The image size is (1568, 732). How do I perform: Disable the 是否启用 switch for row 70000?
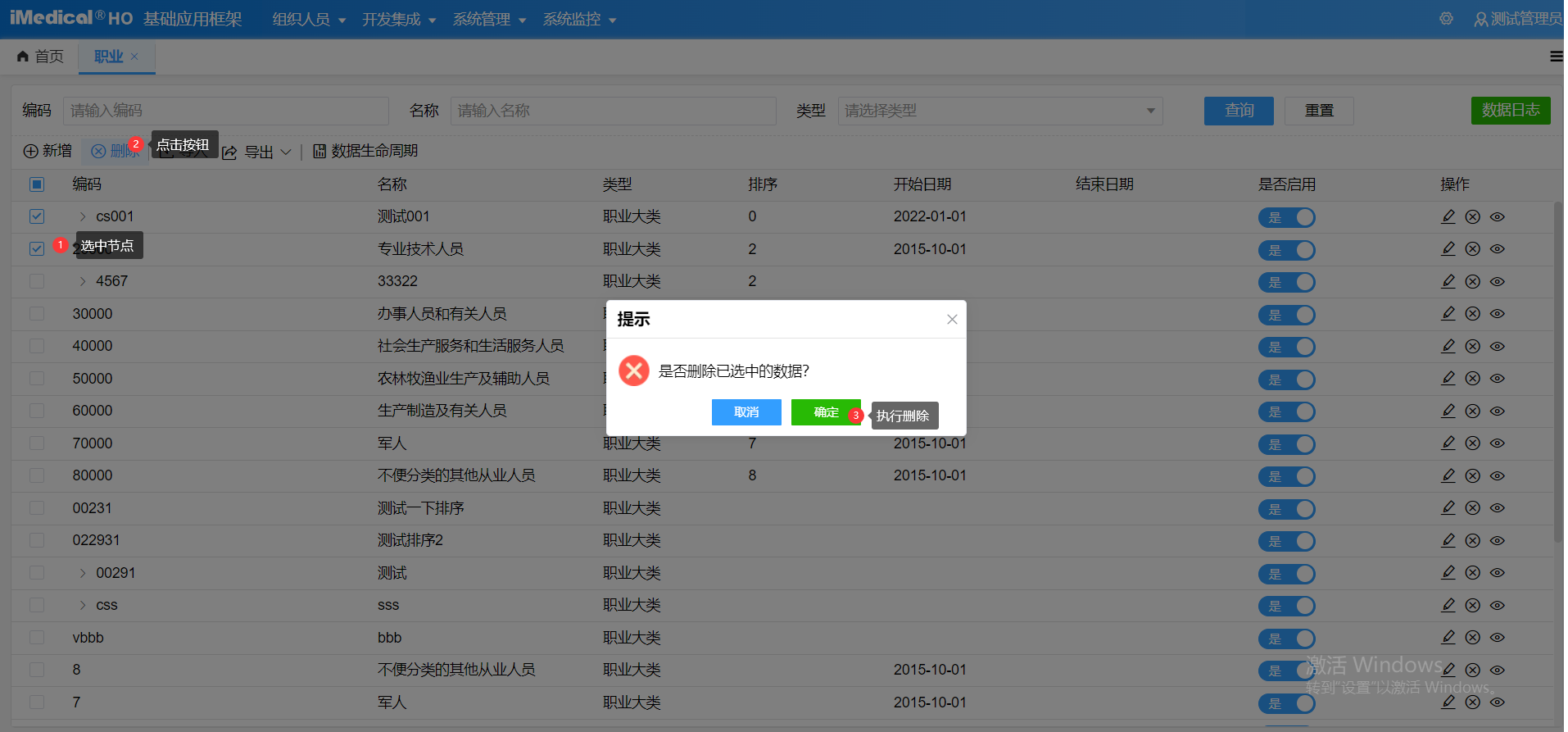[1286, 444]
